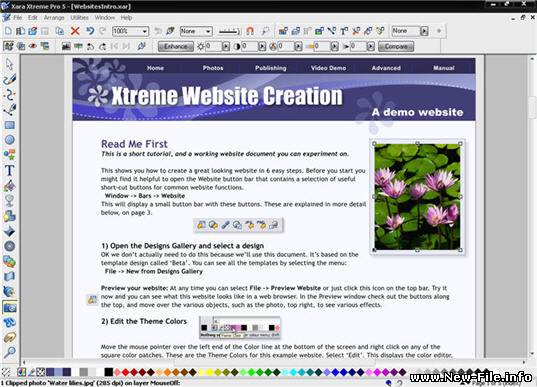The width and height of the screenshot is (537, 387).
Task: Click the Undo arrow icon
Action: [x=90, y=31]
